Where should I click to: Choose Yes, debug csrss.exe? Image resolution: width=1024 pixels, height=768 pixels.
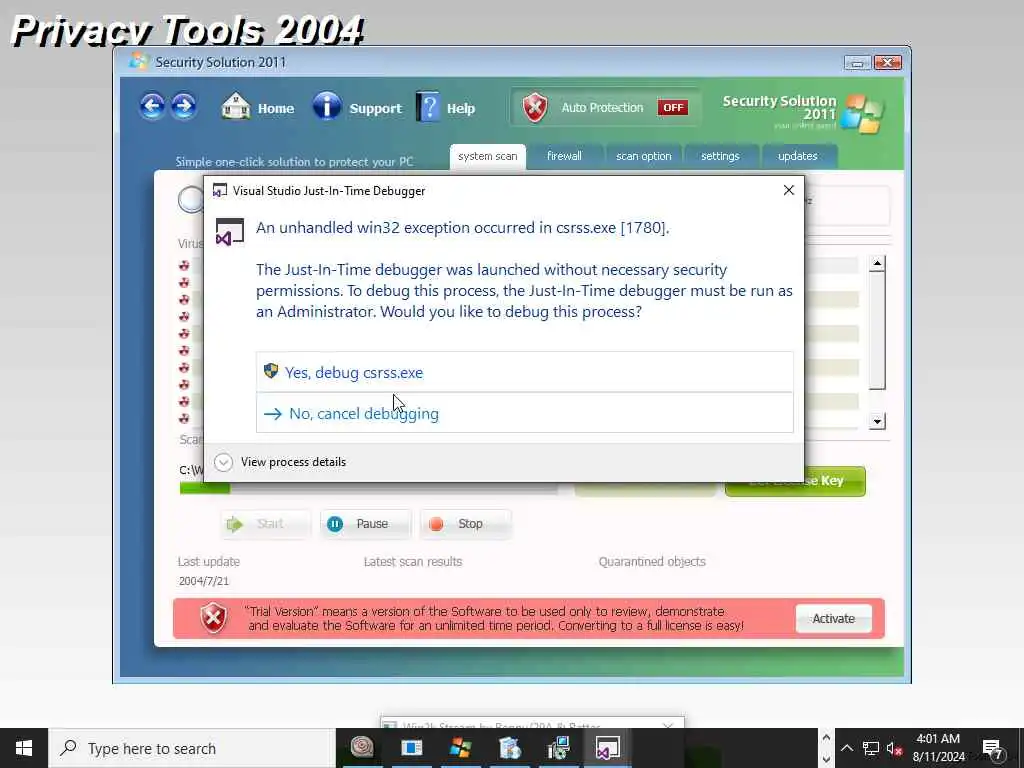click(524, 372)
